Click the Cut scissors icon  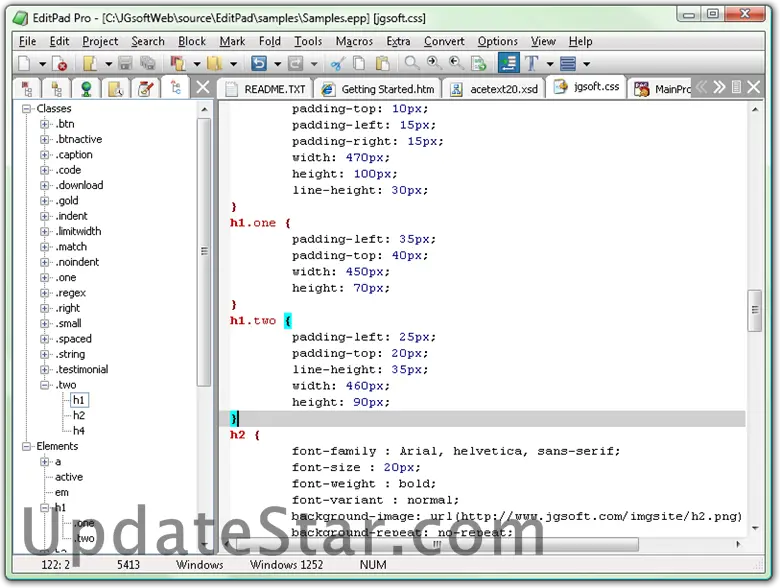pos(336,64)
